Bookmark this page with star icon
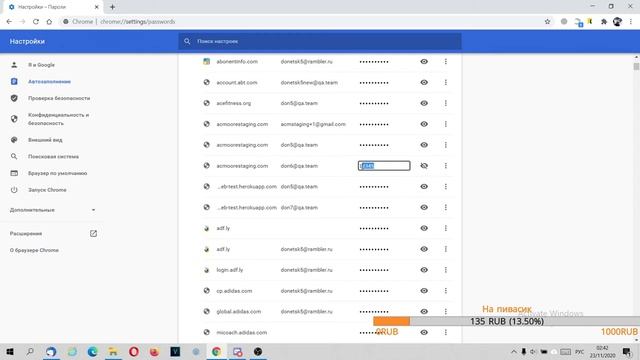 547,22
